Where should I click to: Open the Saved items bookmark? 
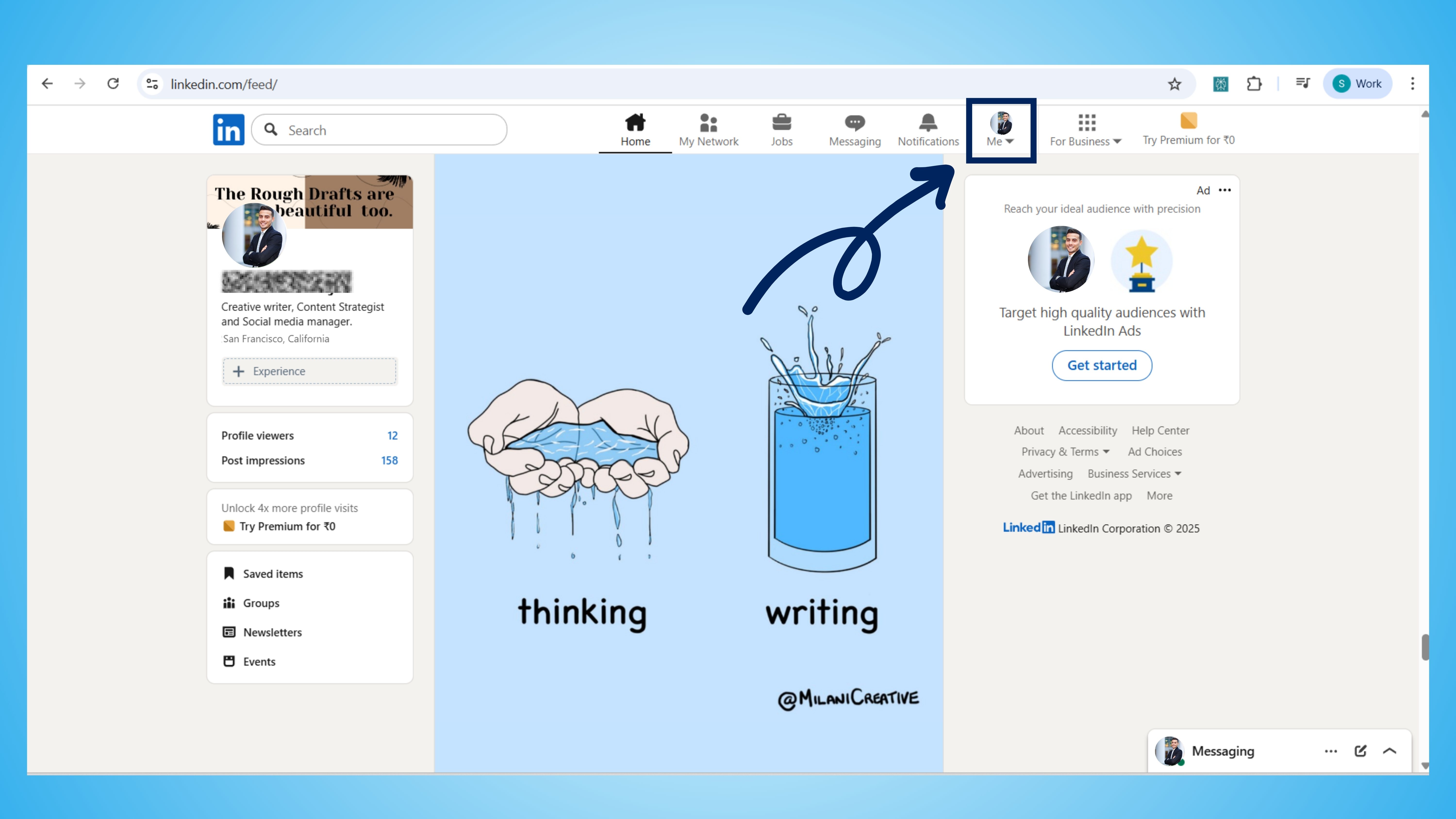pos(273,574)
